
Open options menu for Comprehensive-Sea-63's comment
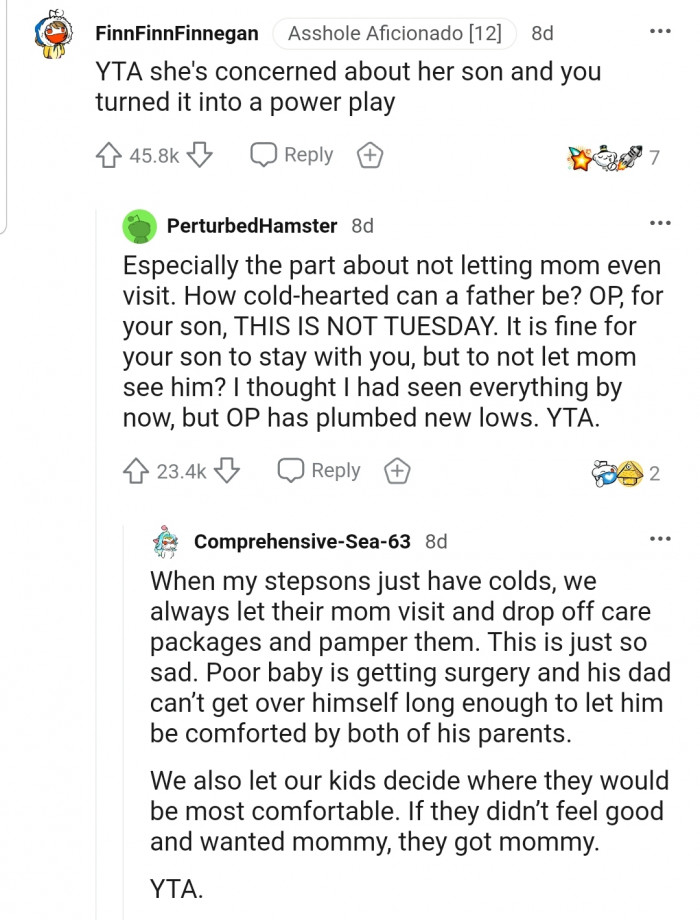coord(660,539)
